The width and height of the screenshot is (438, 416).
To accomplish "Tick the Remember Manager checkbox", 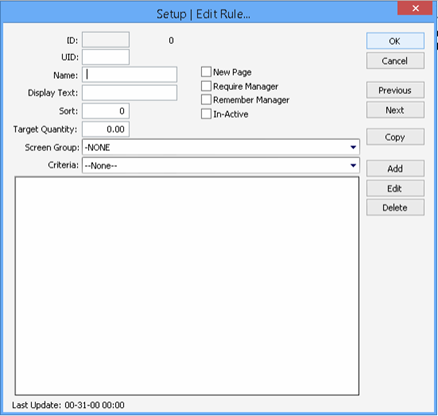I will 206,100.
